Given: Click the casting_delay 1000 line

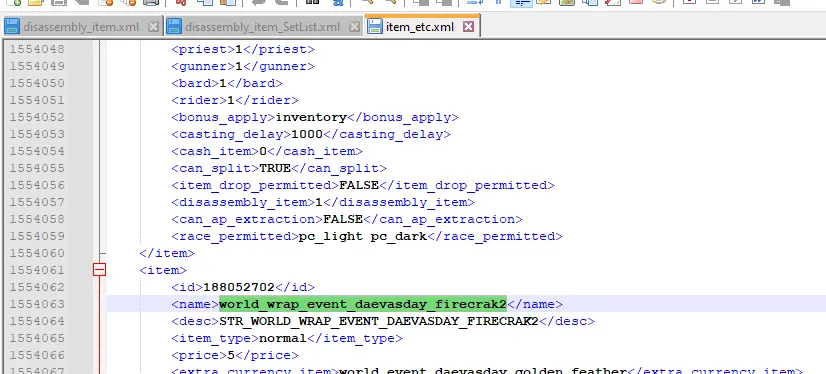Looking at the screenshot, I should point(311,134).
